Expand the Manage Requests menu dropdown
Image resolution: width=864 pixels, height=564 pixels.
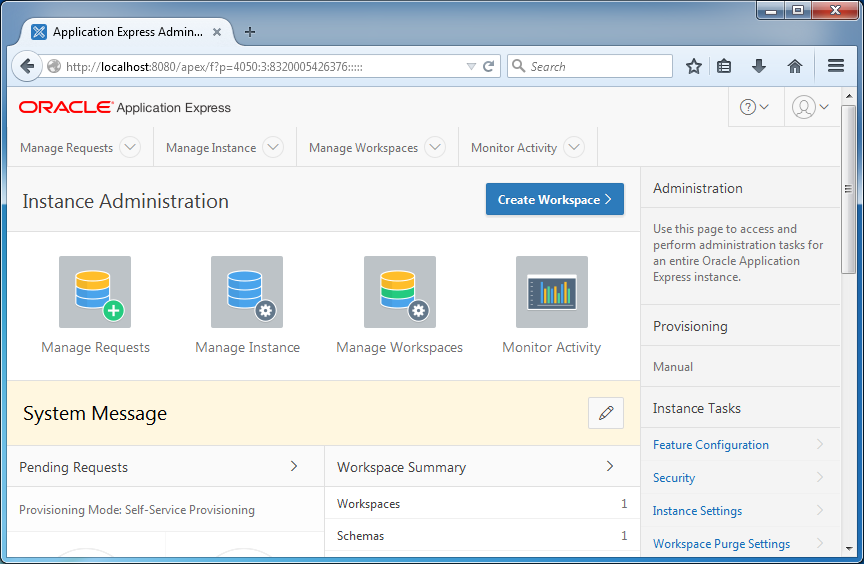pyautogui.click(x=130, y=147)
